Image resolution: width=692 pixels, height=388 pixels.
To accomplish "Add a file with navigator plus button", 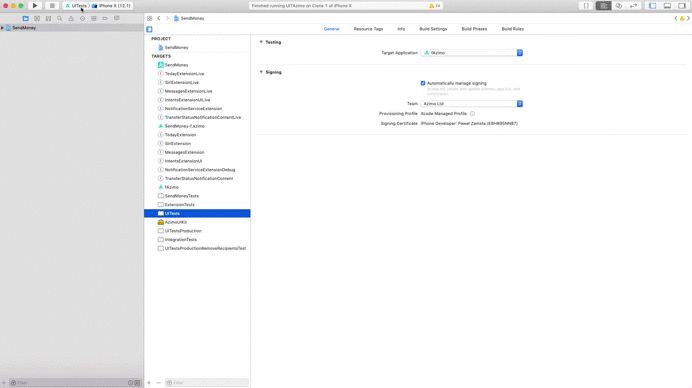I will 4,383.
